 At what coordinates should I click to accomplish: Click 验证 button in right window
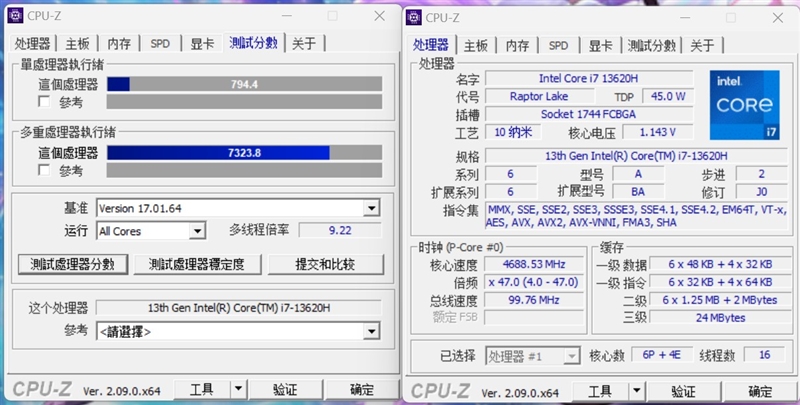click(684, 392)
